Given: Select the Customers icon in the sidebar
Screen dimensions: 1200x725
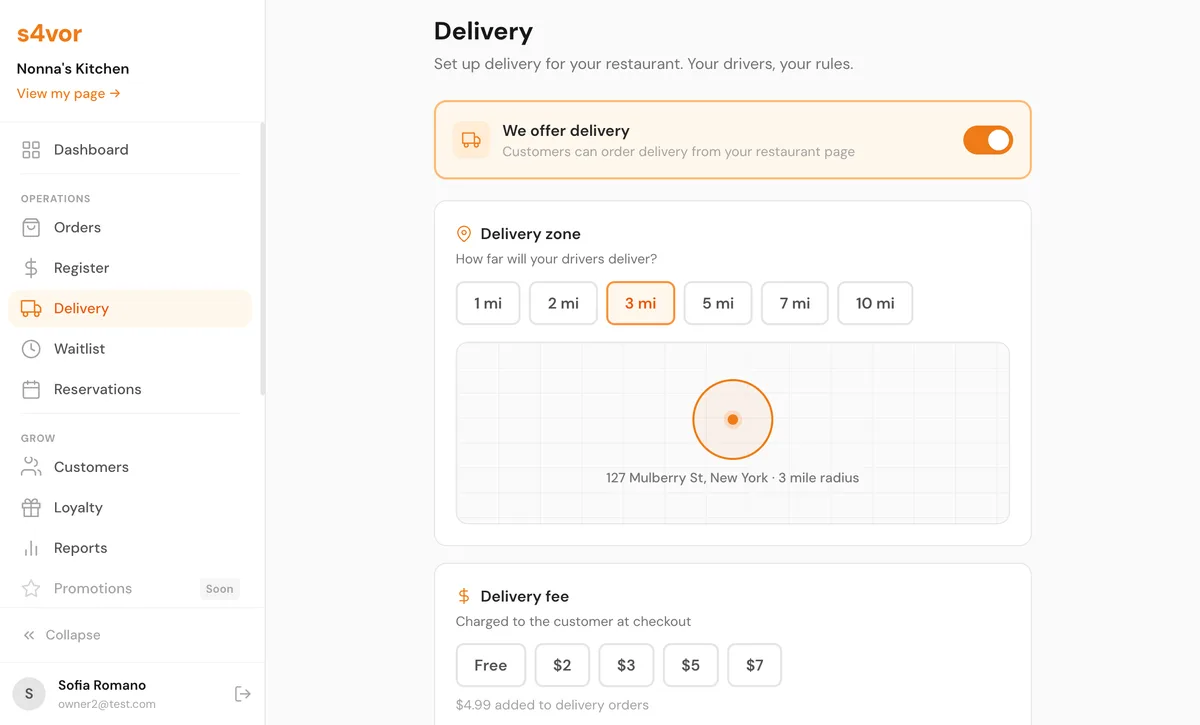Looking at the screenshot, I should click(31, 467).
